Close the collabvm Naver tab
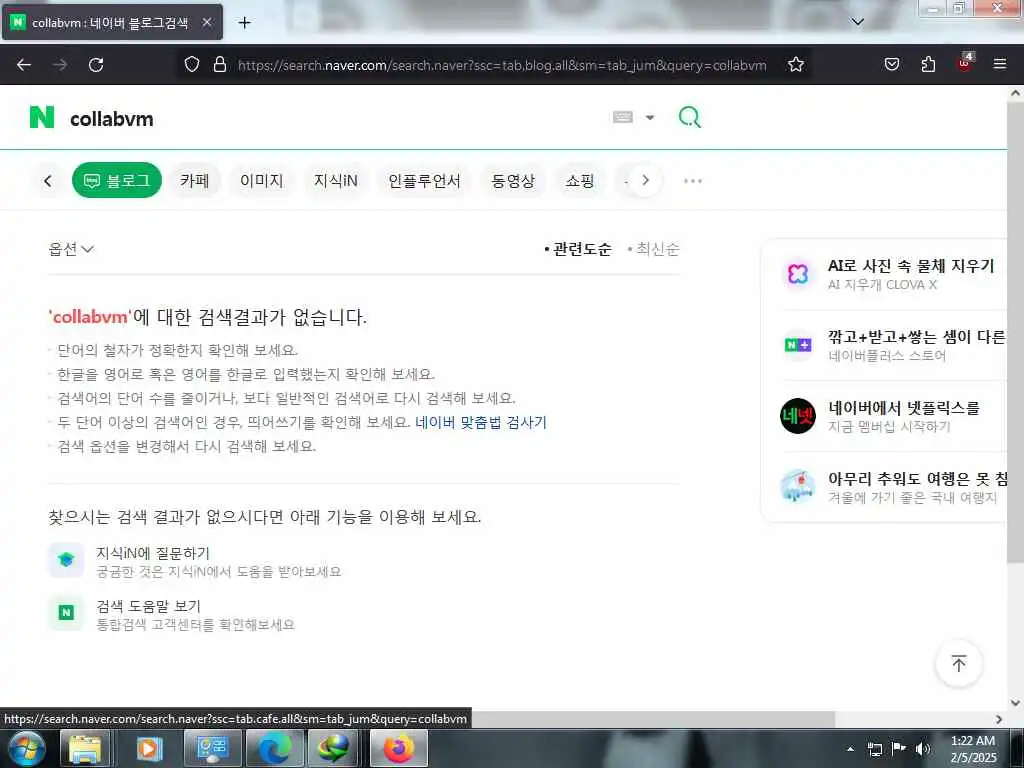 pyautogui.click(x=206, y=23)
